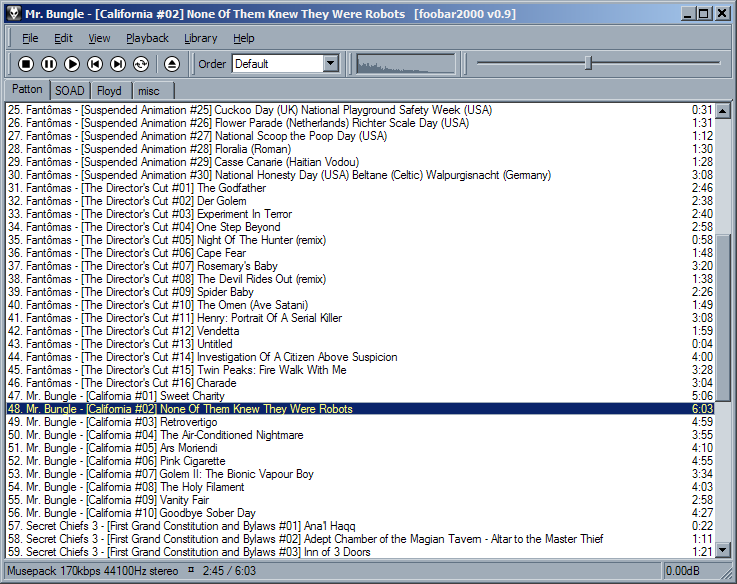737x584 pixels.
Task: Switch to the SOAD playlist tab
Action: click(x=69, y=91)
